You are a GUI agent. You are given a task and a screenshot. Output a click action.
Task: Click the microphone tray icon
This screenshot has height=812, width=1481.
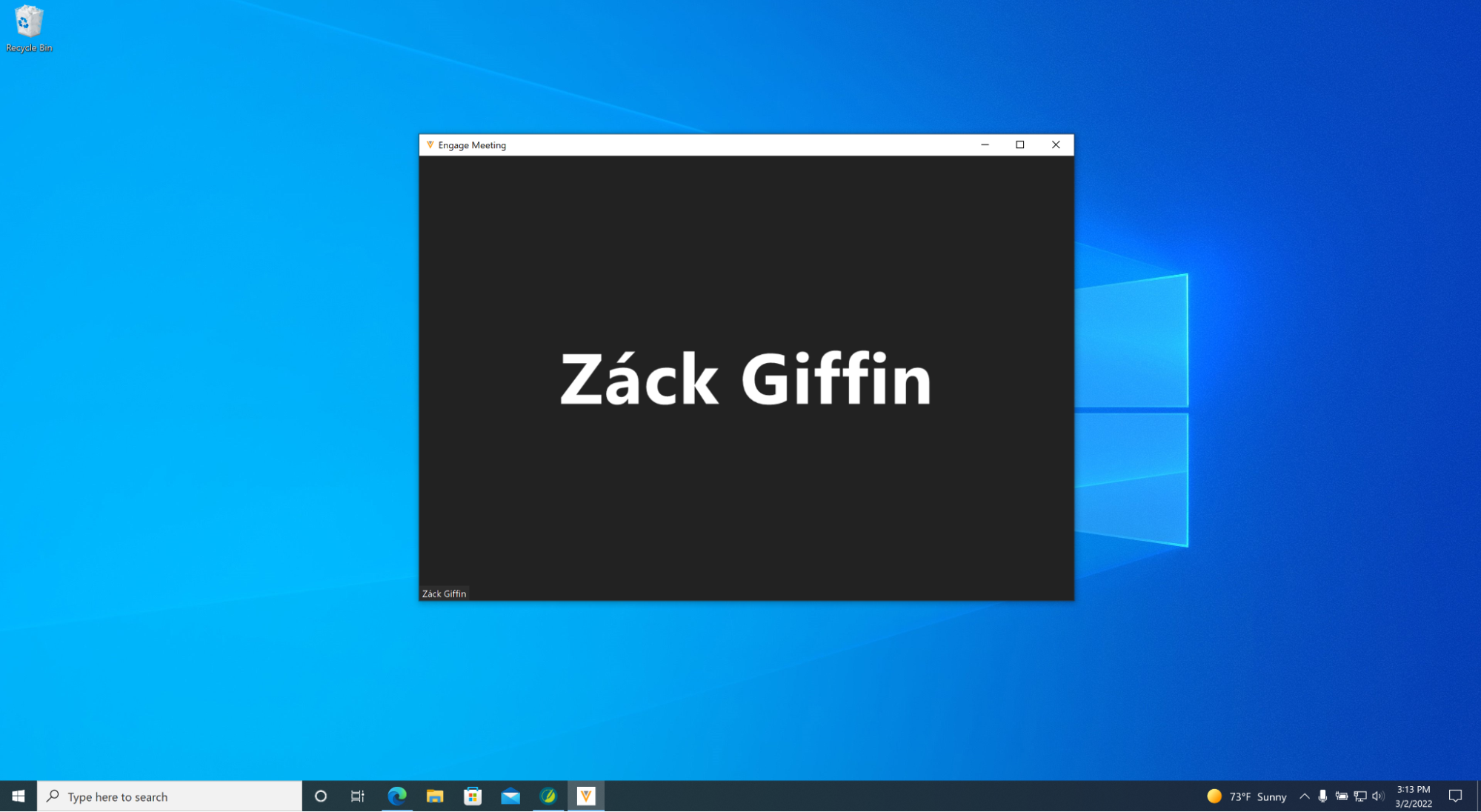coord(1322,796)
